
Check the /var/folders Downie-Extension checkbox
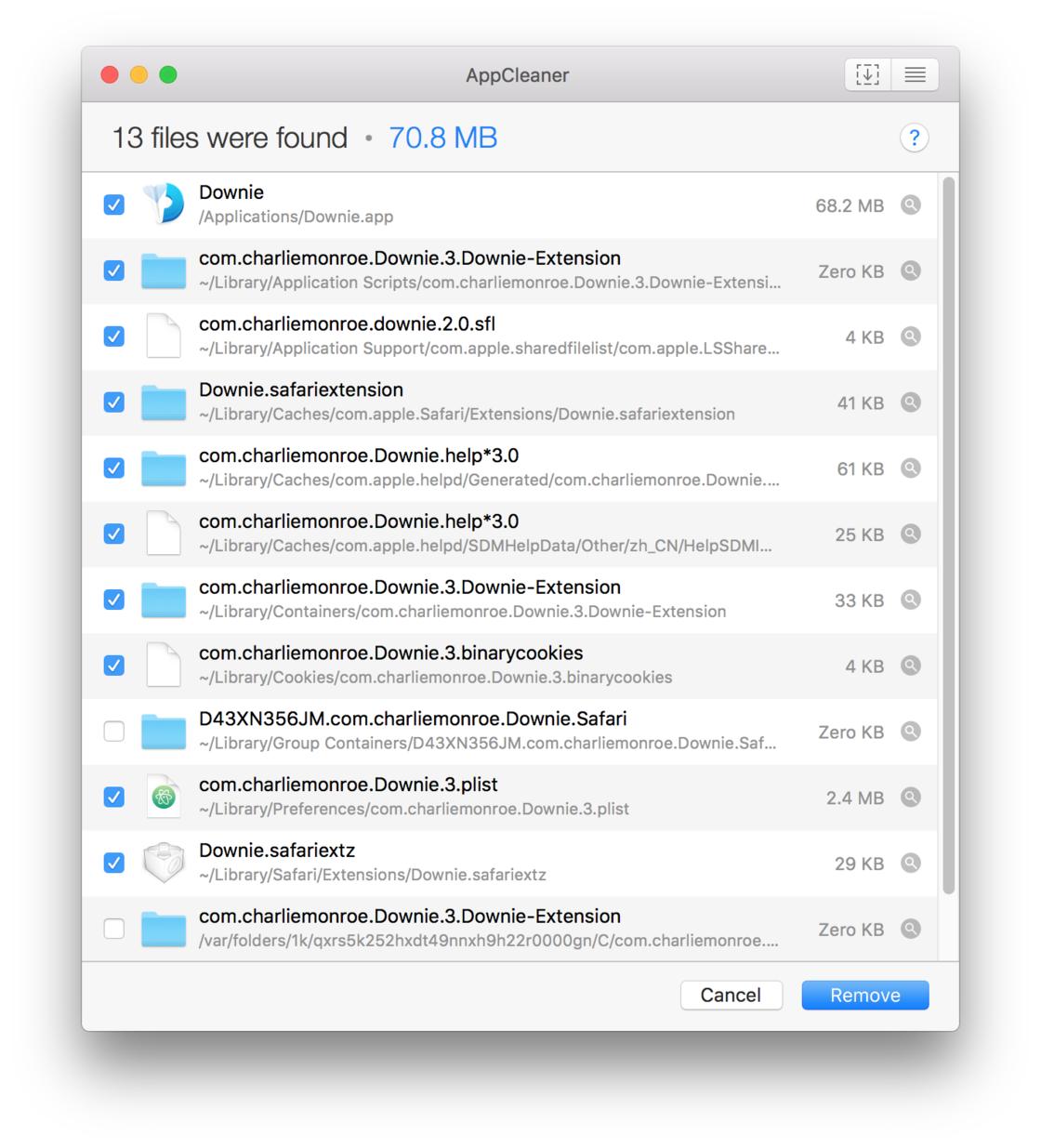(114, 929)
